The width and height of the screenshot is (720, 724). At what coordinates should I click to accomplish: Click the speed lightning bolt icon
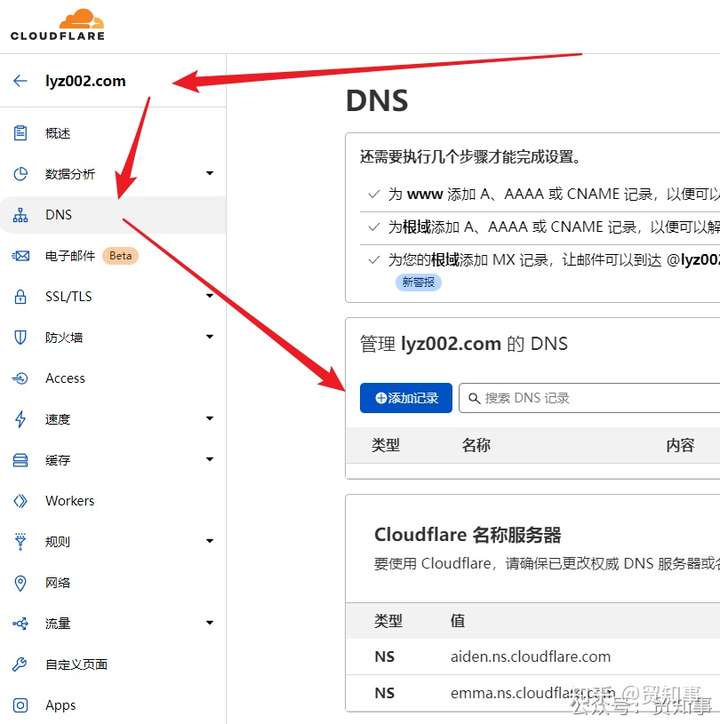click(20, 419)
